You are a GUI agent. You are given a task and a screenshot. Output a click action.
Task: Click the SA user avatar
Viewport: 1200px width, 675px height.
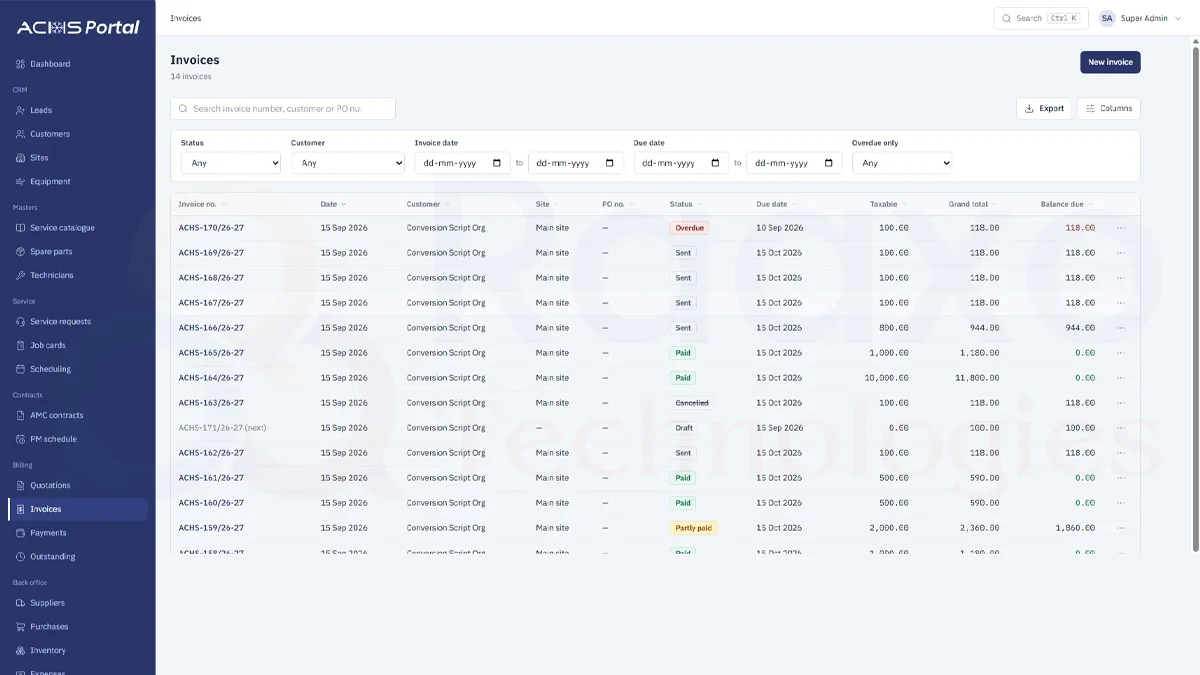(1107, 18)
